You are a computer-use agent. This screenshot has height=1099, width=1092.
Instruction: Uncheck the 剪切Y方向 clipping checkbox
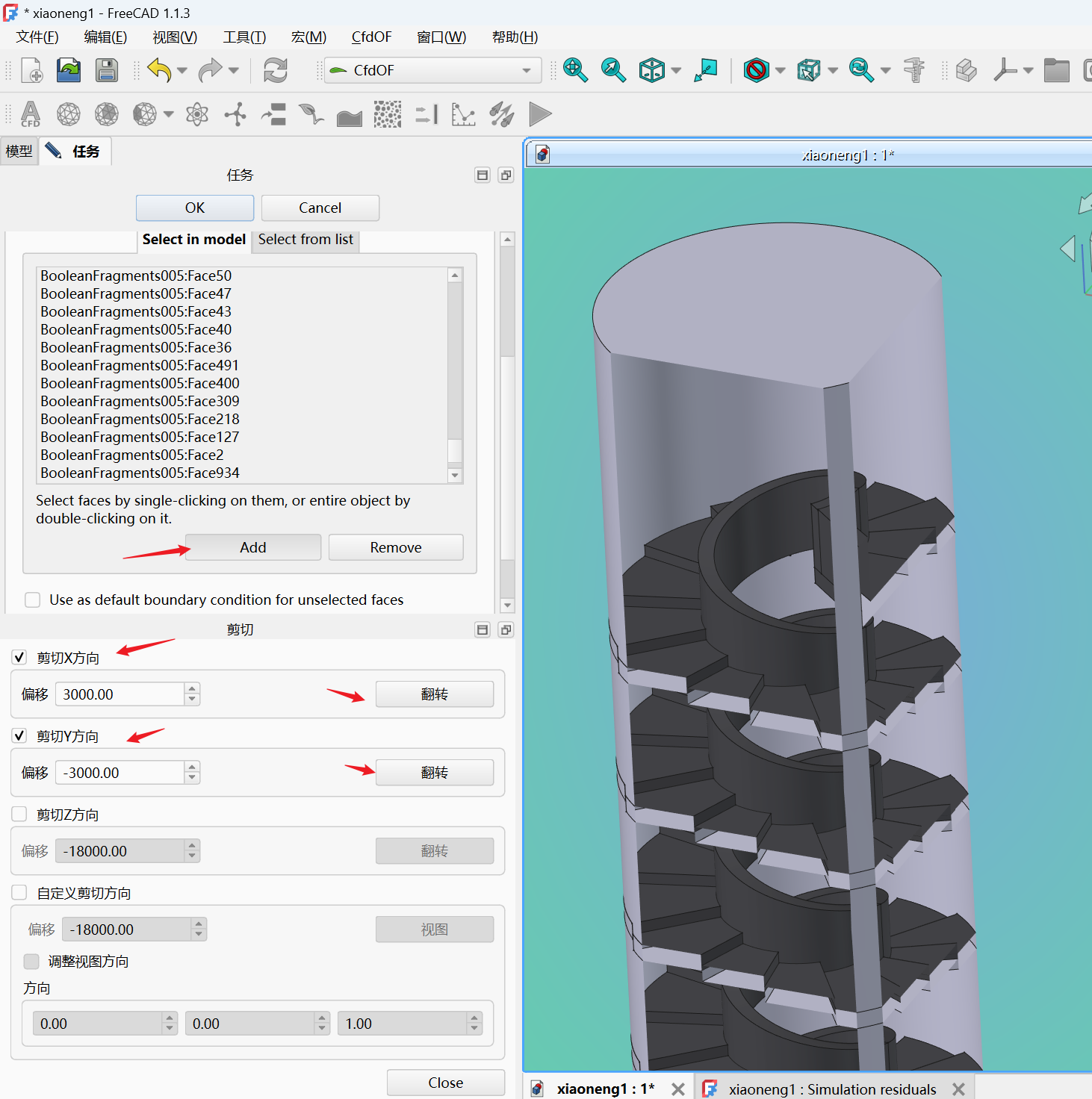[19, 736]
